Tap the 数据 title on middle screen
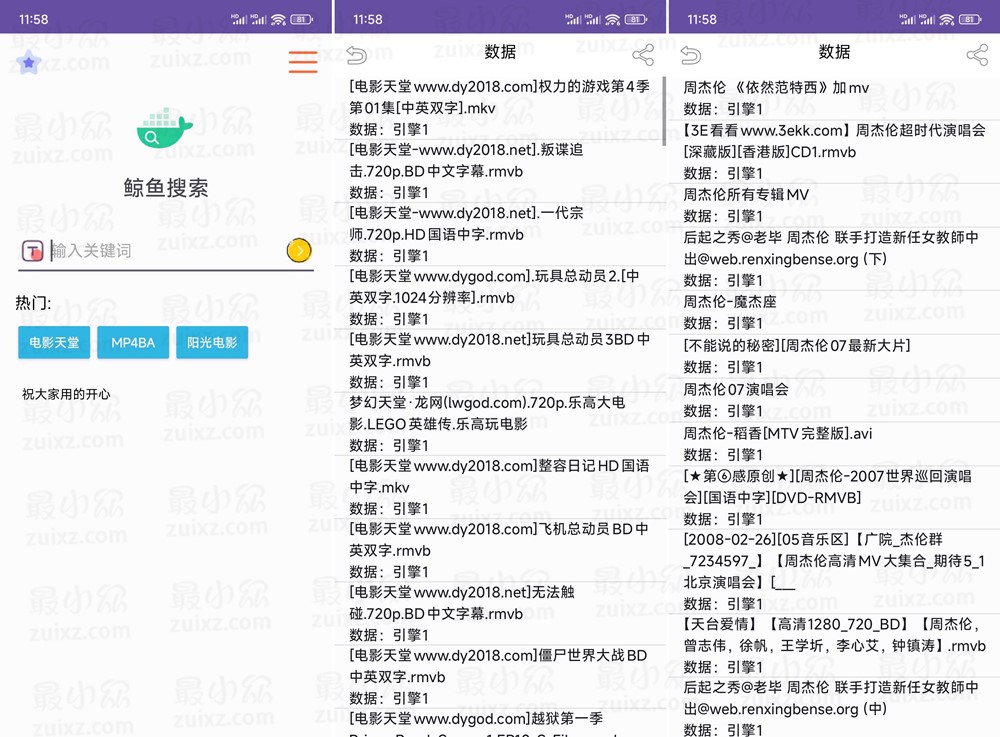The height and width of the screenshot is (737, 1000). coord(500,52)
